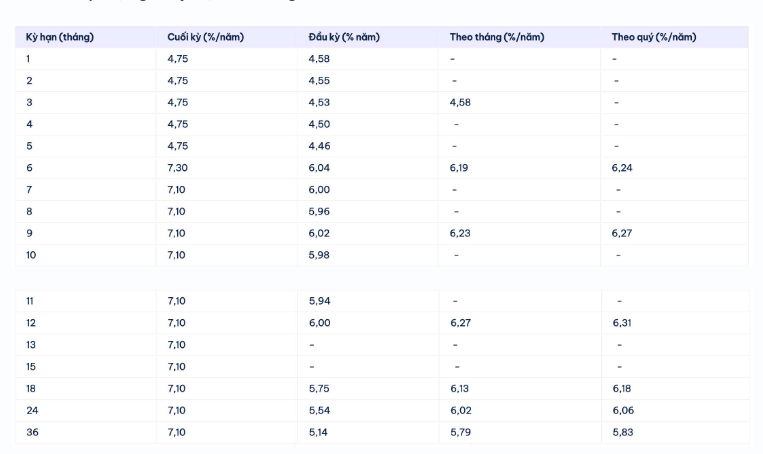
Task: Click the "Theo tháng (%/năm)" column header
Action: pos(497,37)
